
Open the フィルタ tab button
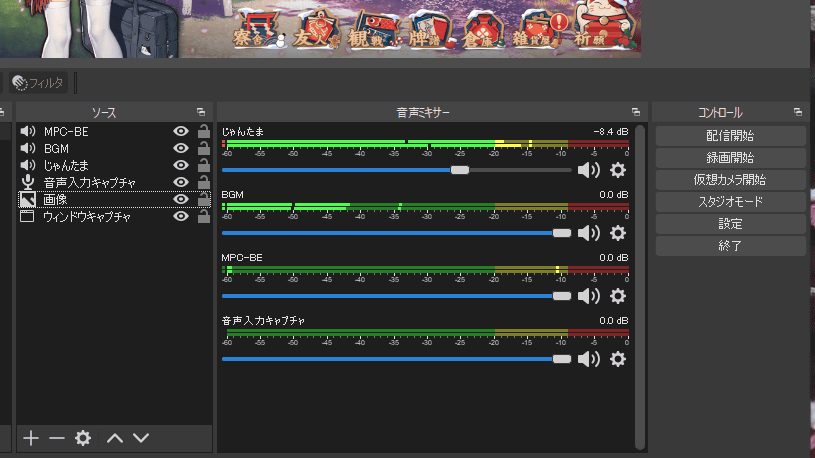(38, 82)
